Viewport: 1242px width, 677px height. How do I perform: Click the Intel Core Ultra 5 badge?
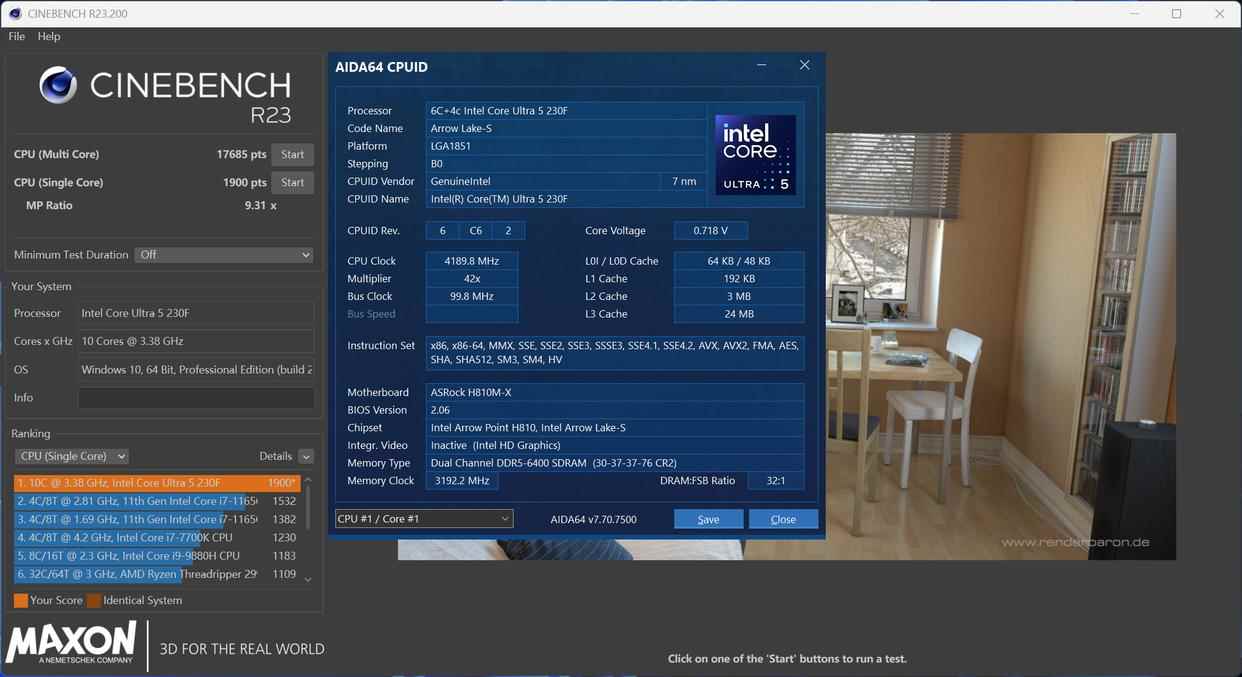[756, 155]
